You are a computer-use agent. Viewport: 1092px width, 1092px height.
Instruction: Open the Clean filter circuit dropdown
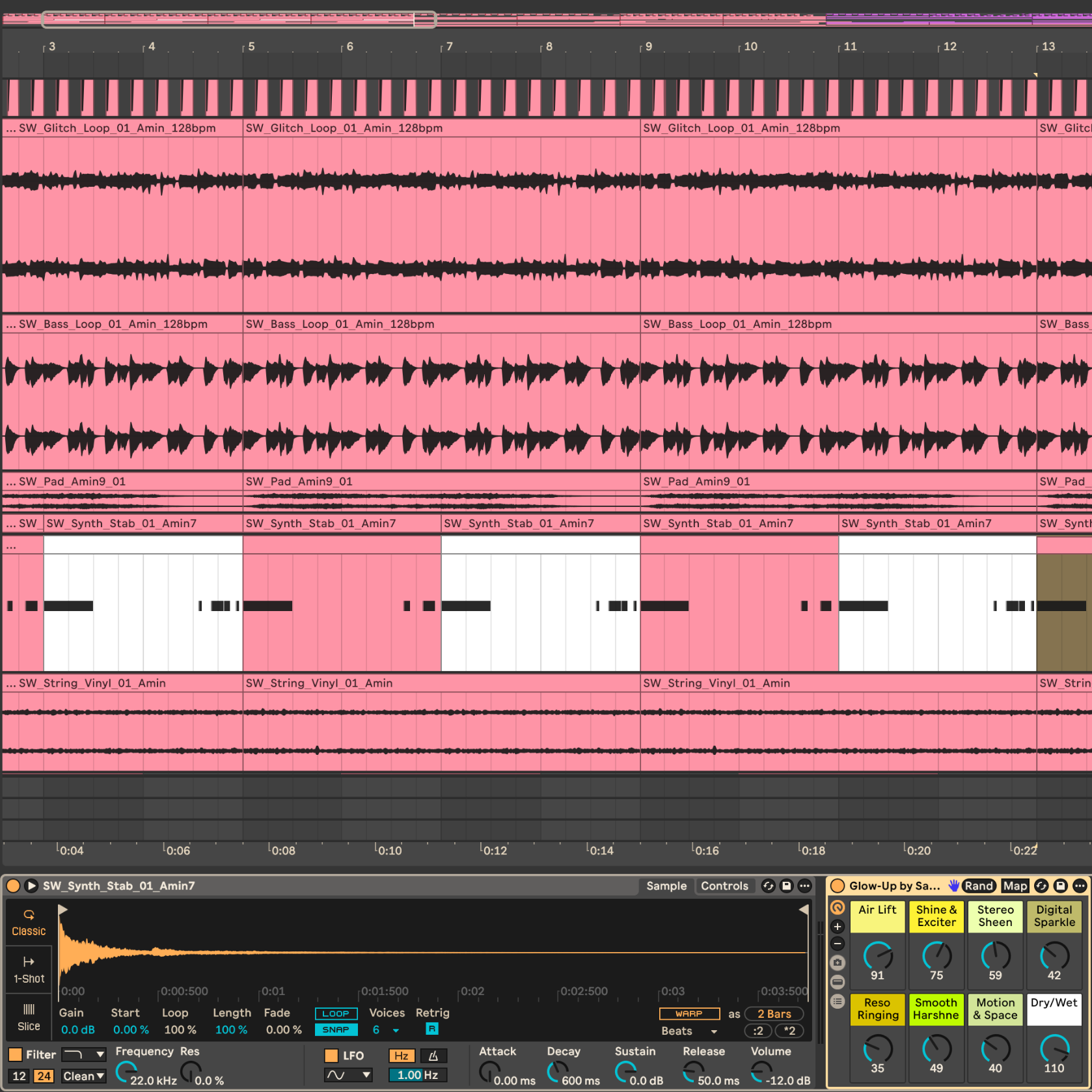coord(83,1076)
